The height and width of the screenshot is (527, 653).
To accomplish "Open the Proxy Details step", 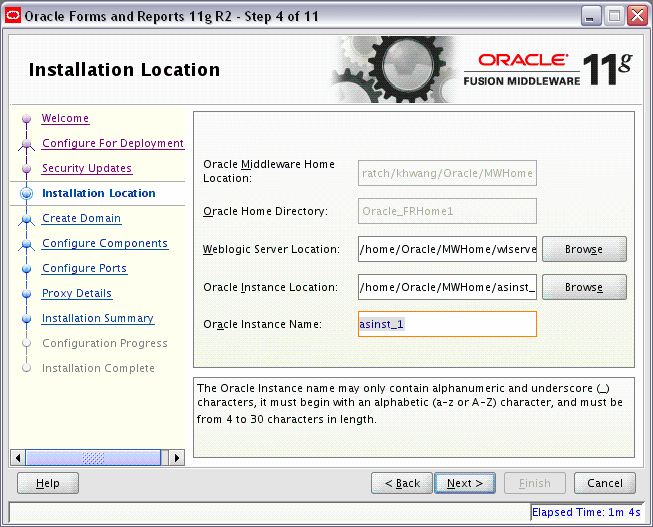I will 77,293.
